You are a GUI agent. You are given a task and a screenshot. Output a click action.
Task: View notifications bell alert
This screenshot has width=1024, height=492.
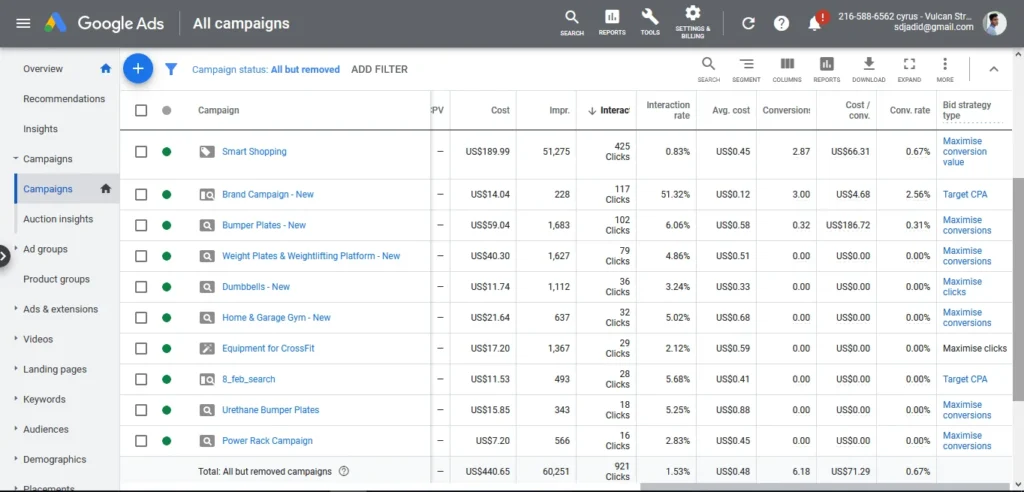coord(815,23)
